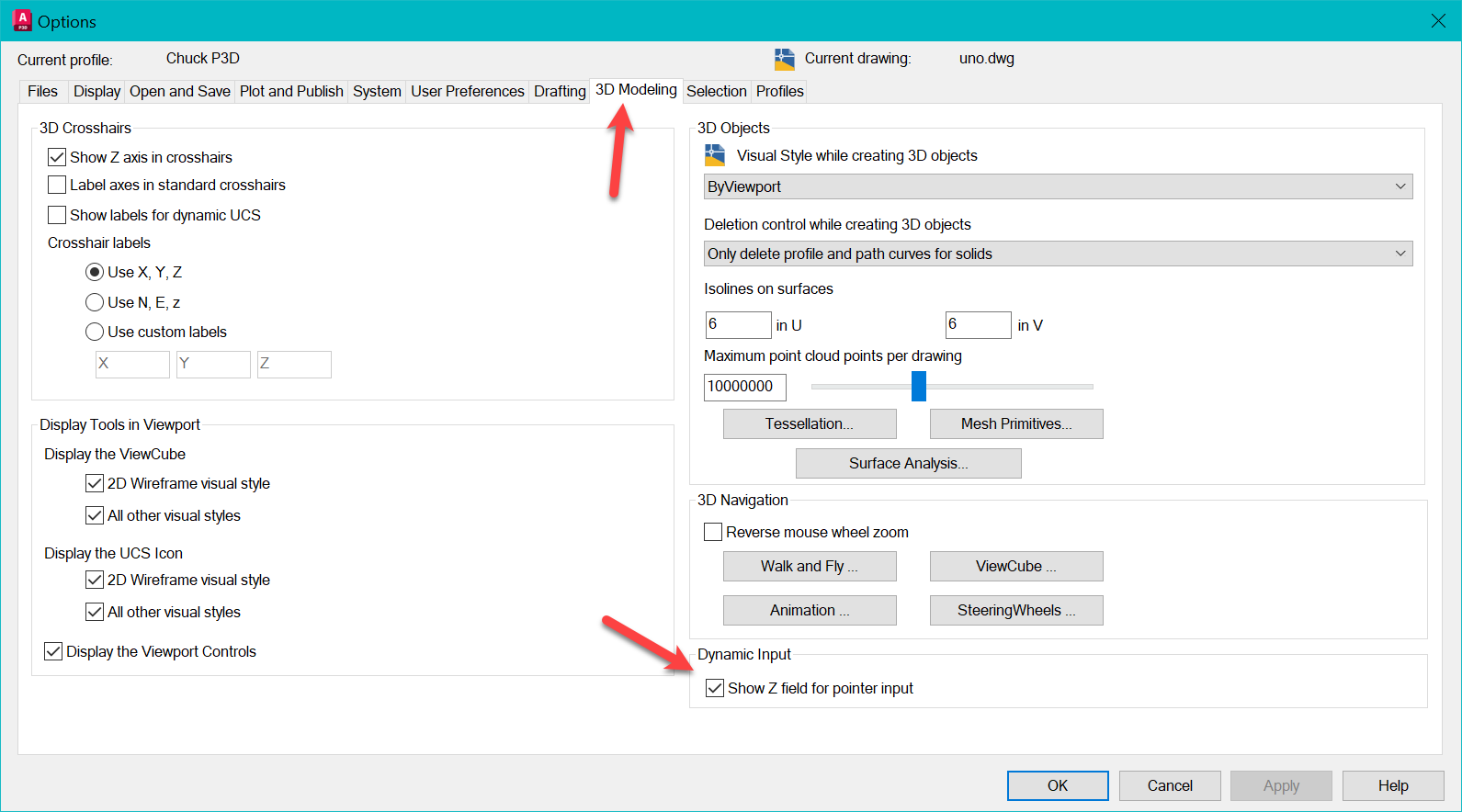Viewport: 1462px width, 812px height.
Task: Switch to the Drafting tab
Action: coord(560,91)
